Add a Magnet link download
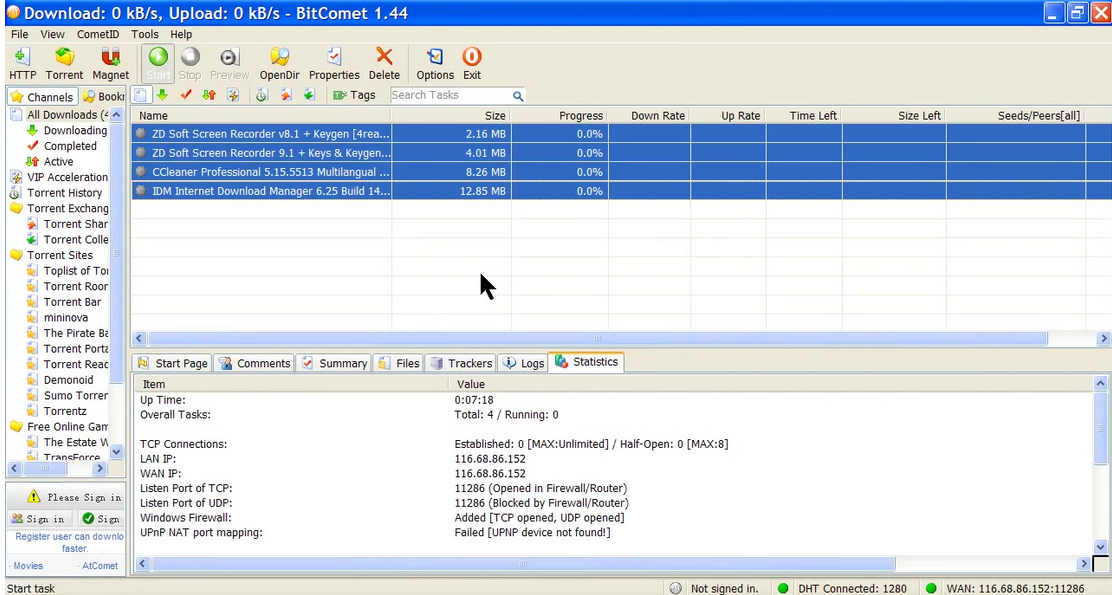The height and width of the screenshot is (595, 1112). click(x=110, y=64)
